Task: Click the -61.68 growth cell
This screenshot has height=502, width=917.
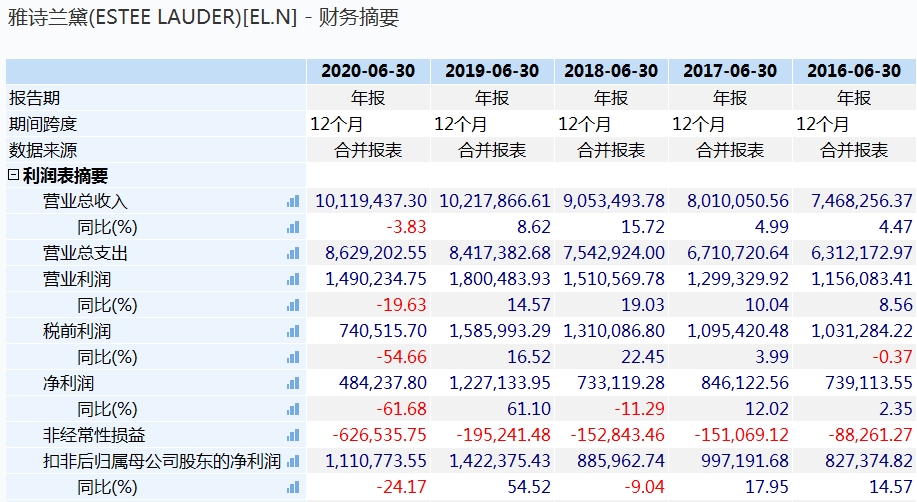Action: pyautogui.click(x=401, y=409)
